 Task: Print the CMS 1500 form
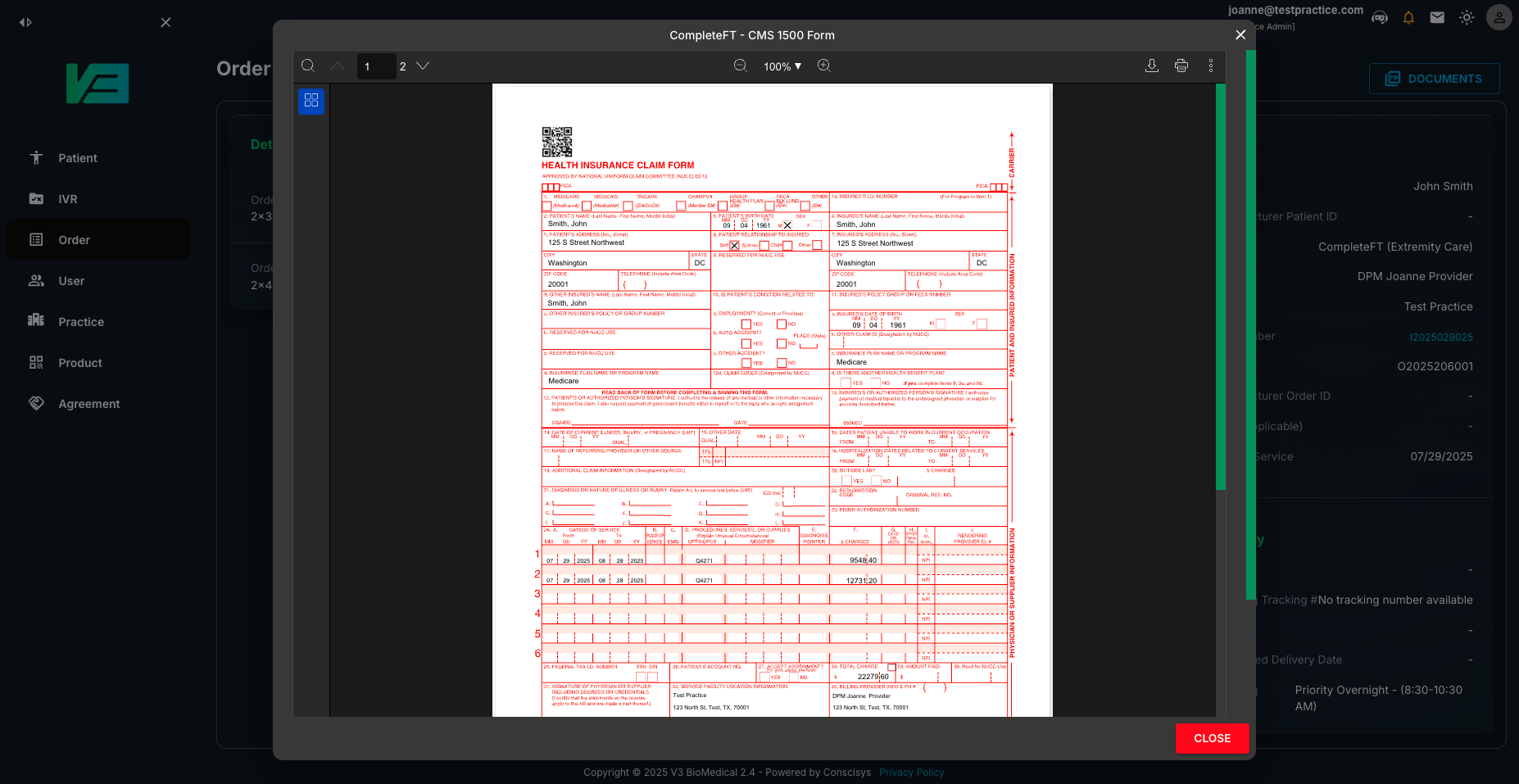coord(1181,66)
